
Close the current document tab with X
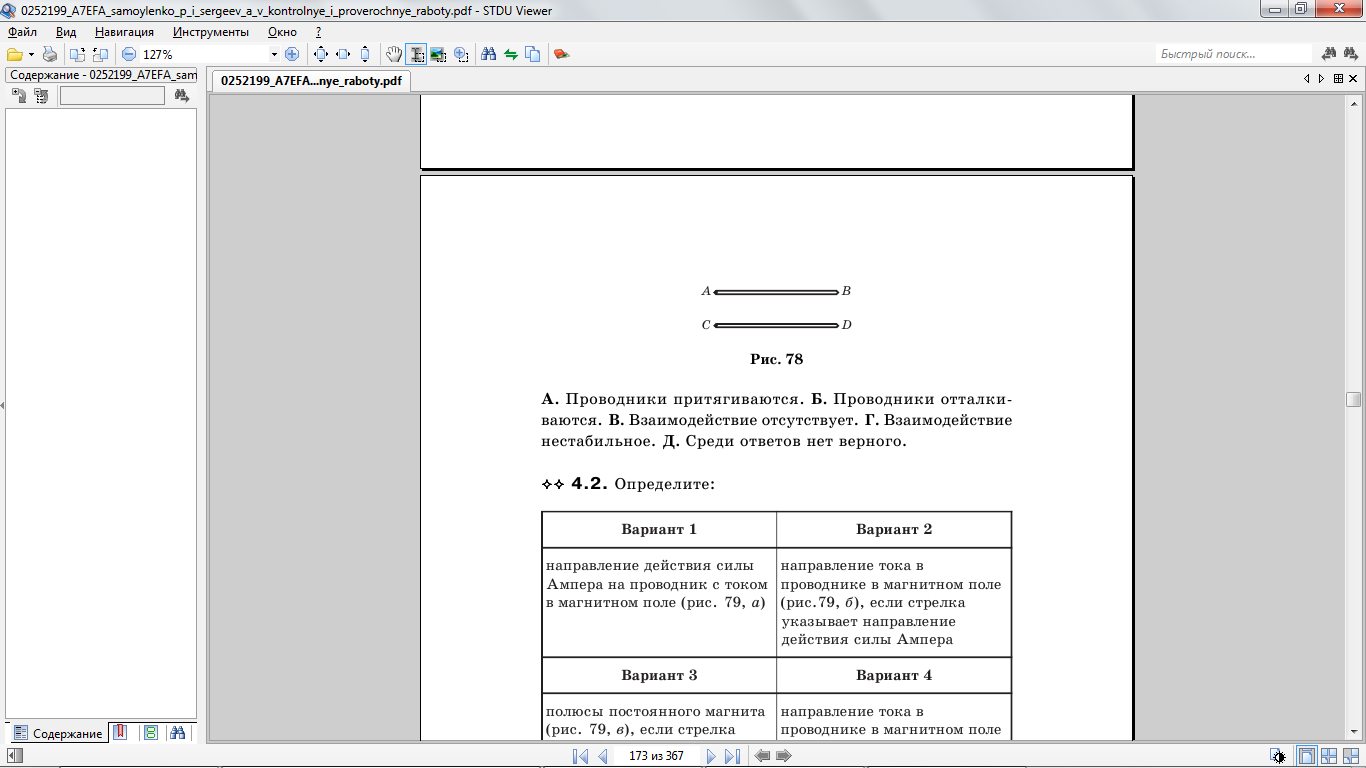click(1354, 79)
